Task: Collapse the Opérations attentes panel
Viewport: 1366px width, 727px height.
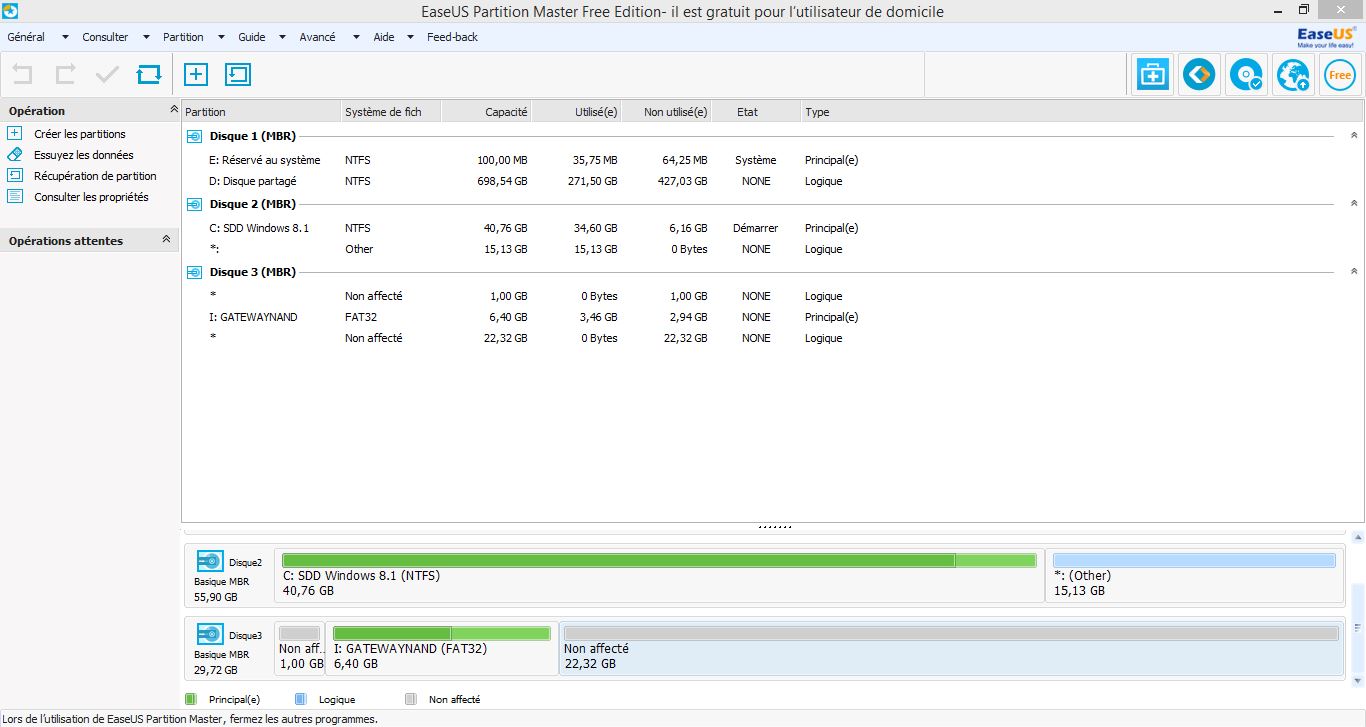Action: [166, 240]
